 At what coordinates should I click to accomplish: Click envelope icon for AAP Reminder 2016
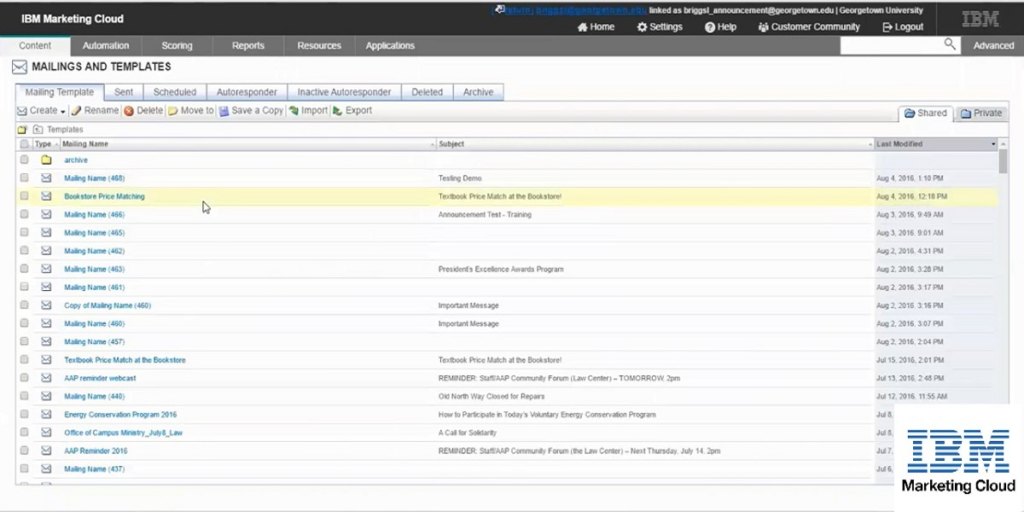(46, 451)
